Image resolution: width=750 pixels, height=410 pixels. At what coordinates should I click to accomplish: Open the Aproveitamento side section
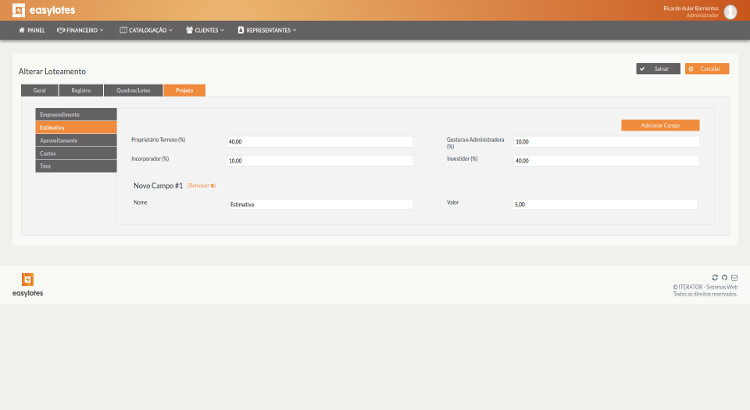[x=76, y=140]
